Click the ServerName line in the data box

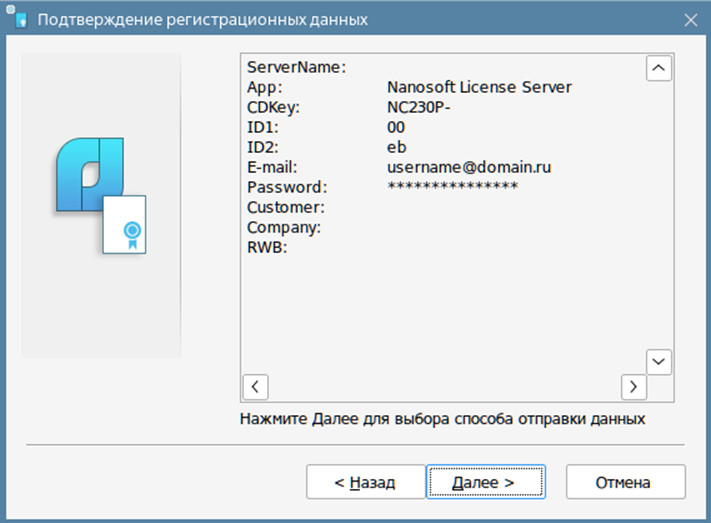coord(297,67)
